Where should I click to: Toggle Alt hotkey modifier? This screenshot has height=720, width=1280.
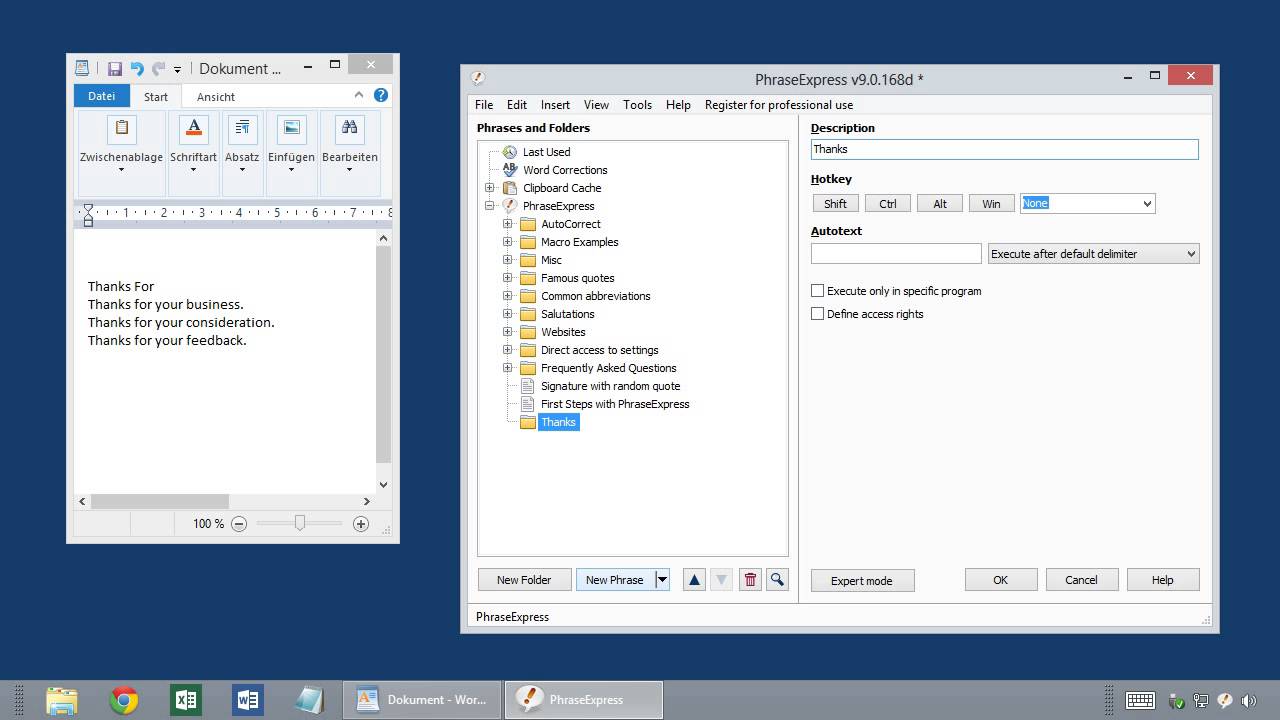(x=940, y=203)
